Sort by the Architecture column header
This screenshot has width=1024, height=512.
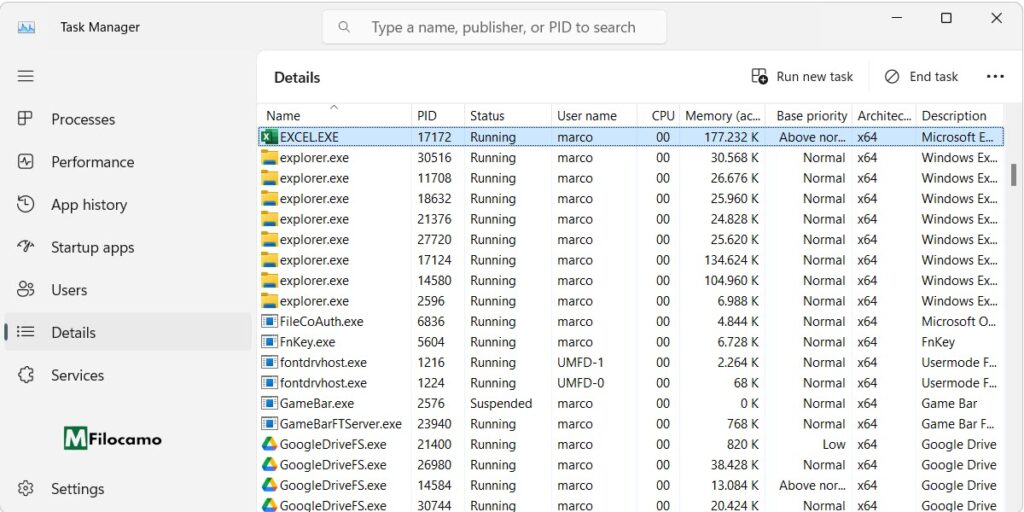pyautogui.click(x=884, y=116)
